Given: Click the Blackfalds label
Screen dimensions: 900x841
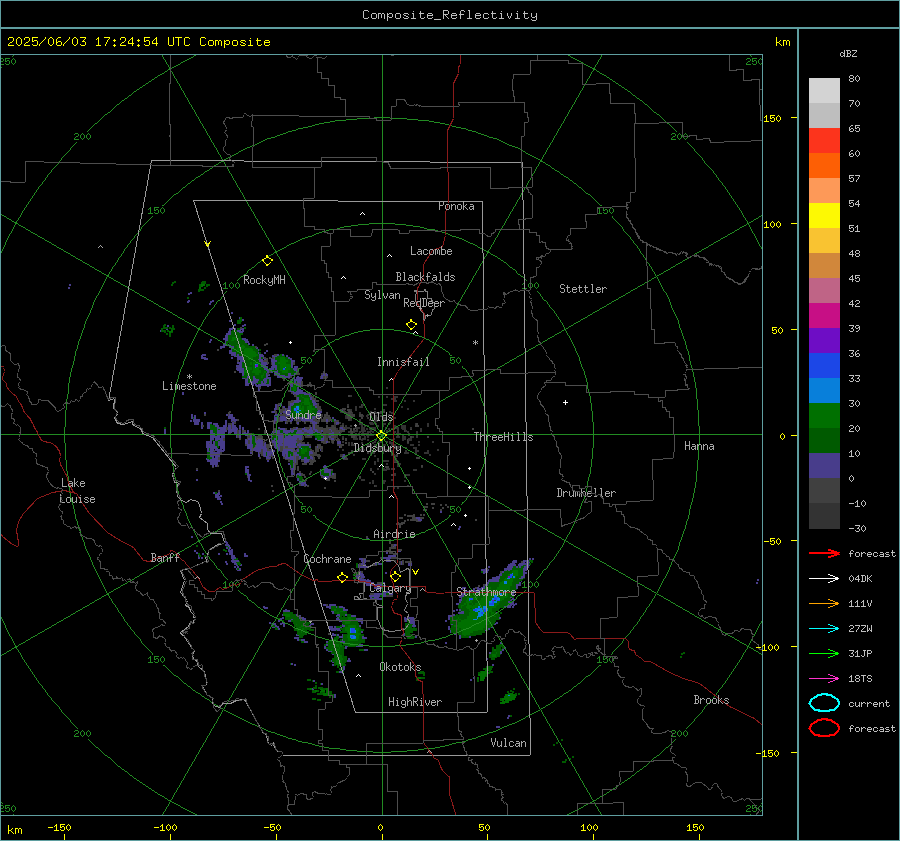Looking at the screenshot, I should click(425, 277).
